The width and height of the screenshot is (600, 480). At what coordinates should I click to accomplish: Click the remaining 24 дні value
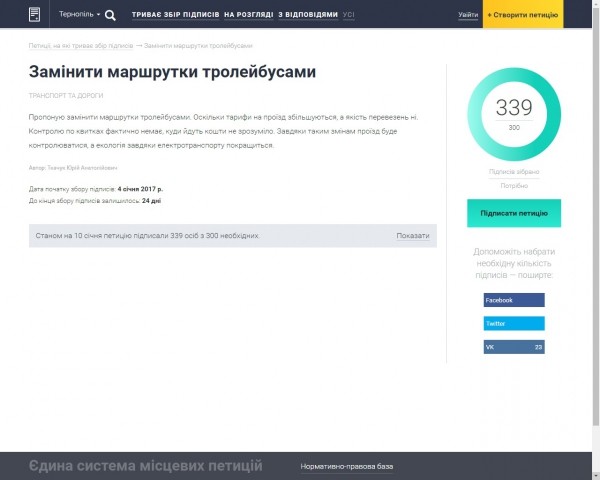(x=152, y=201)
